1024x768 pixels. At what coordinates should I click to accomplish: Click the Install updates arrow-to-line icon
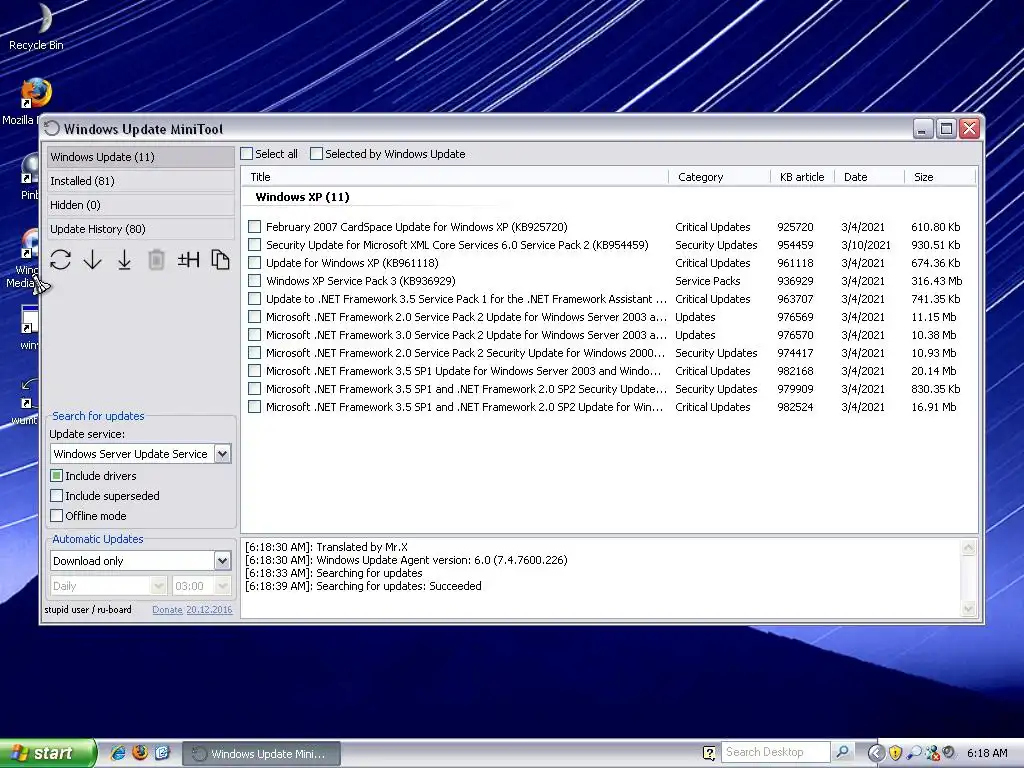(124, 260)
